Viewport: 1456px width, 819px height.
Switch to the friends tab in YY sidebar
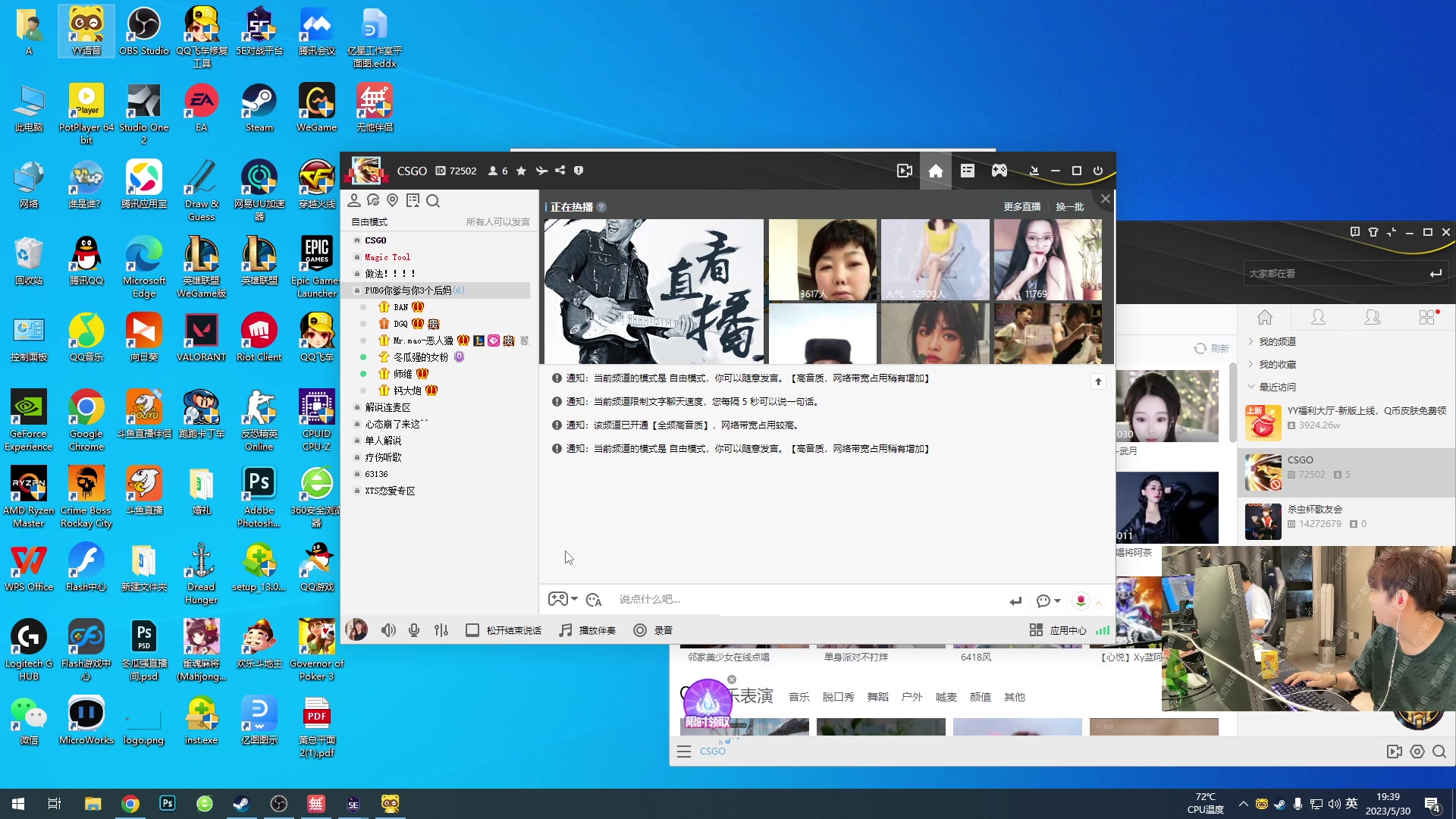tap(1319, 318)
